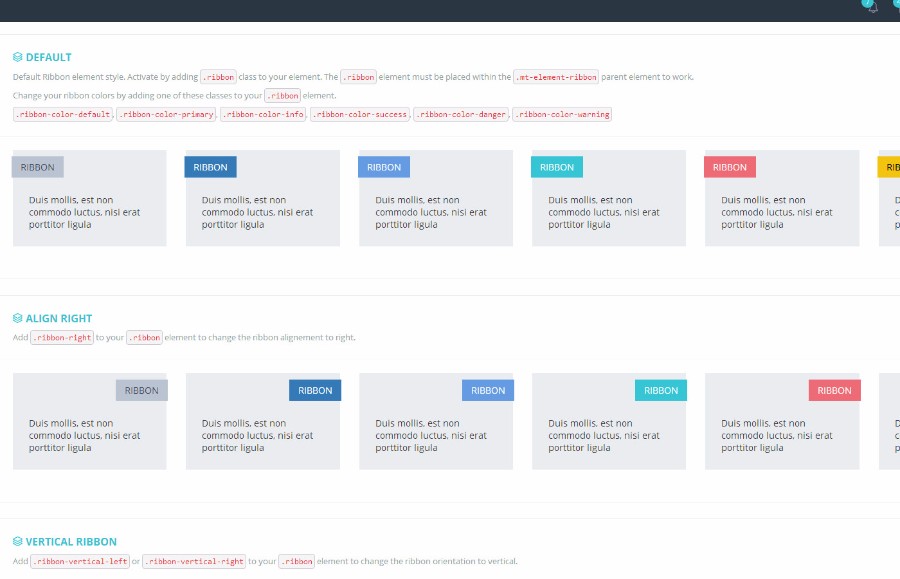This screenshot has width=900, height=579.
Task: Click the grey RIBBON badge on the first card
Action: pos(38,166)
